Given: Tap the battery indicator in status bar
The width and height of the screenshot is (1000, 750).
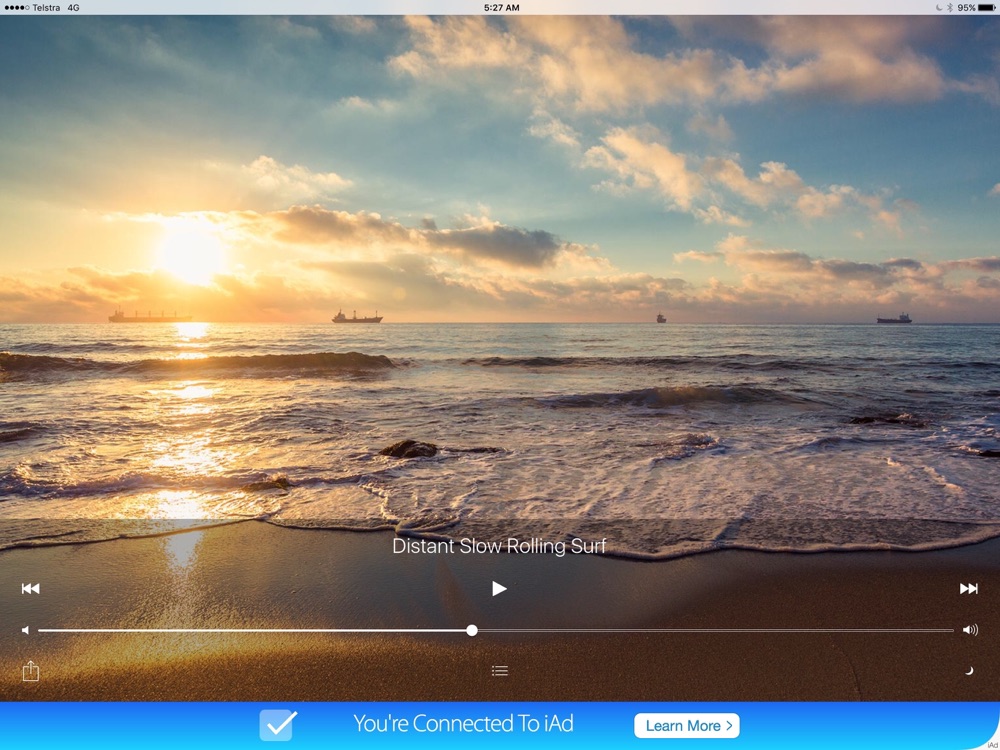Looking at the screenshot, I should (987, 8).
